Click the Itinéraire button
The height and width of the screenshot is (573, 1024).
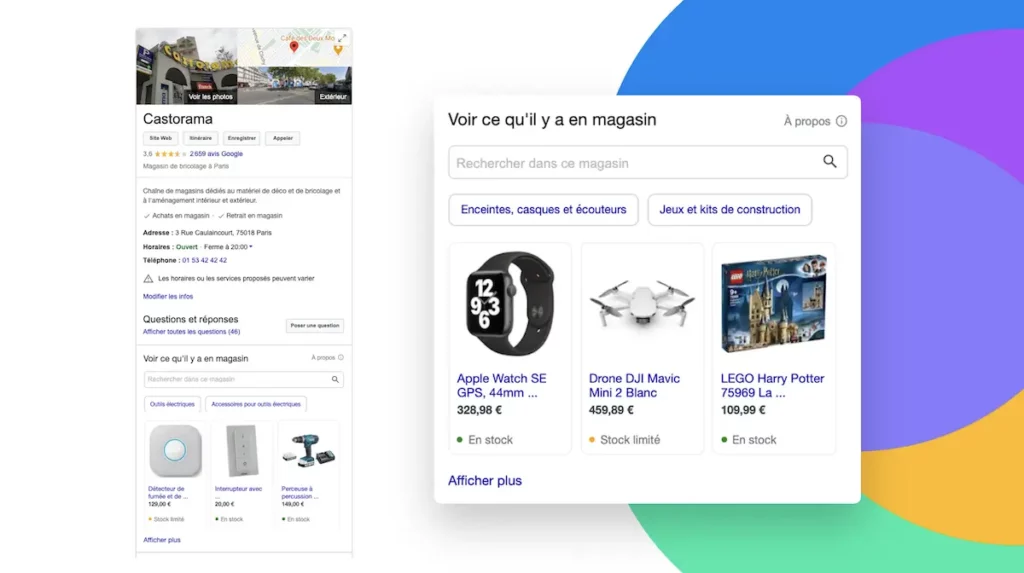200,138
